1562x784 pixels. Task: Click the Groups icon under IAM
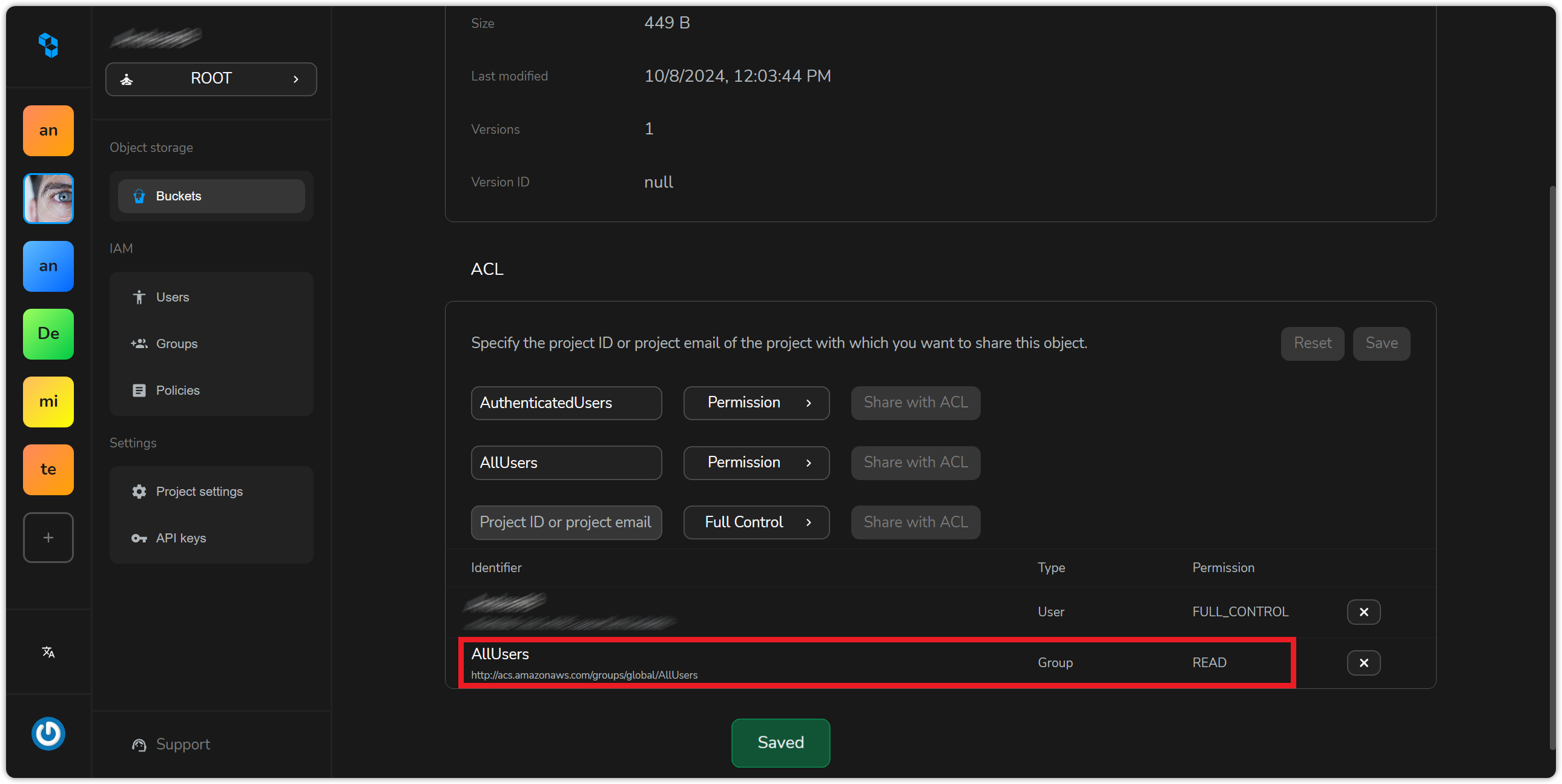[x=139, y=343]
